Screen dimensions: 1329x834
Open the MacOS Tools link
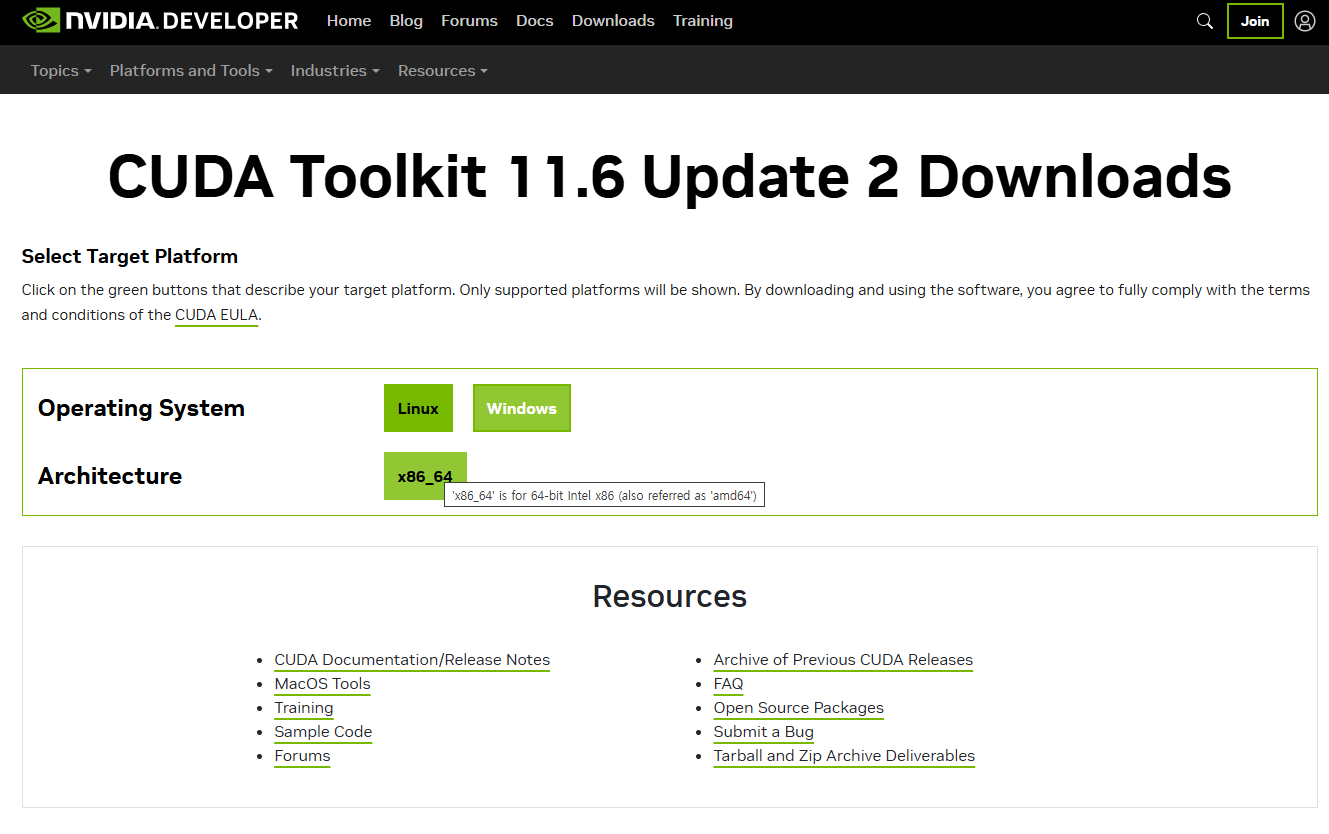322,684
